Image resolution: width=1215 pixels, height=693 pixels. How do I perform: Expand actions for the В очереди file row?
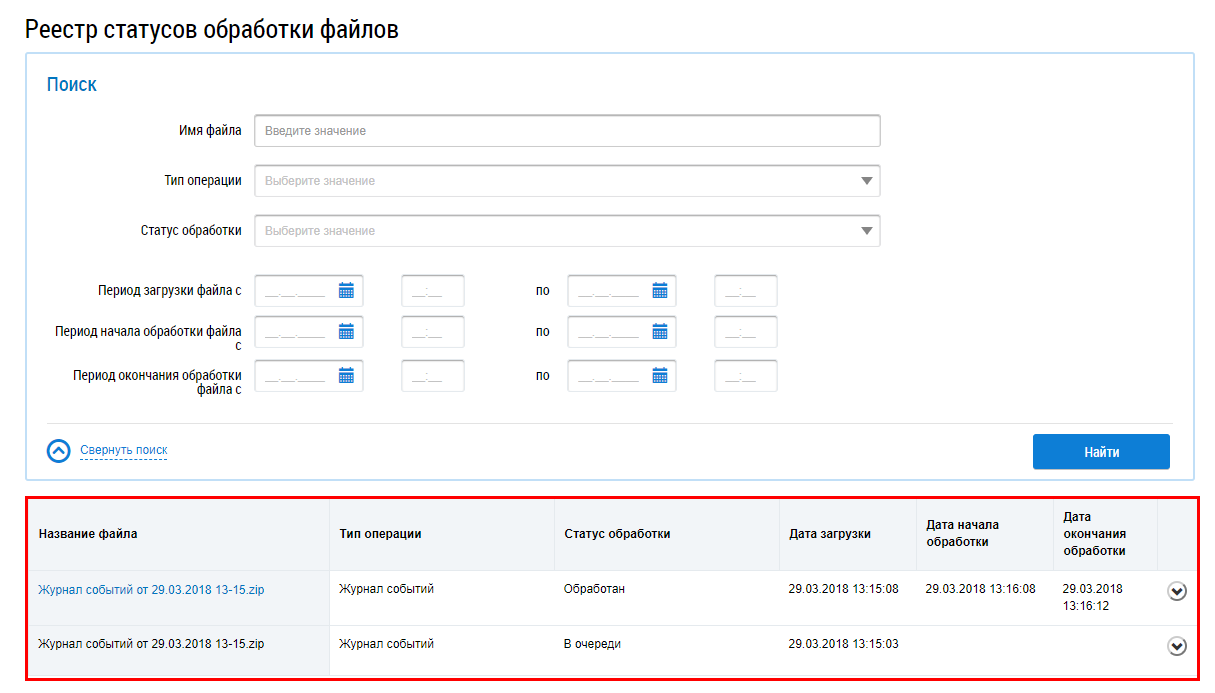(x=1177, y=646)
